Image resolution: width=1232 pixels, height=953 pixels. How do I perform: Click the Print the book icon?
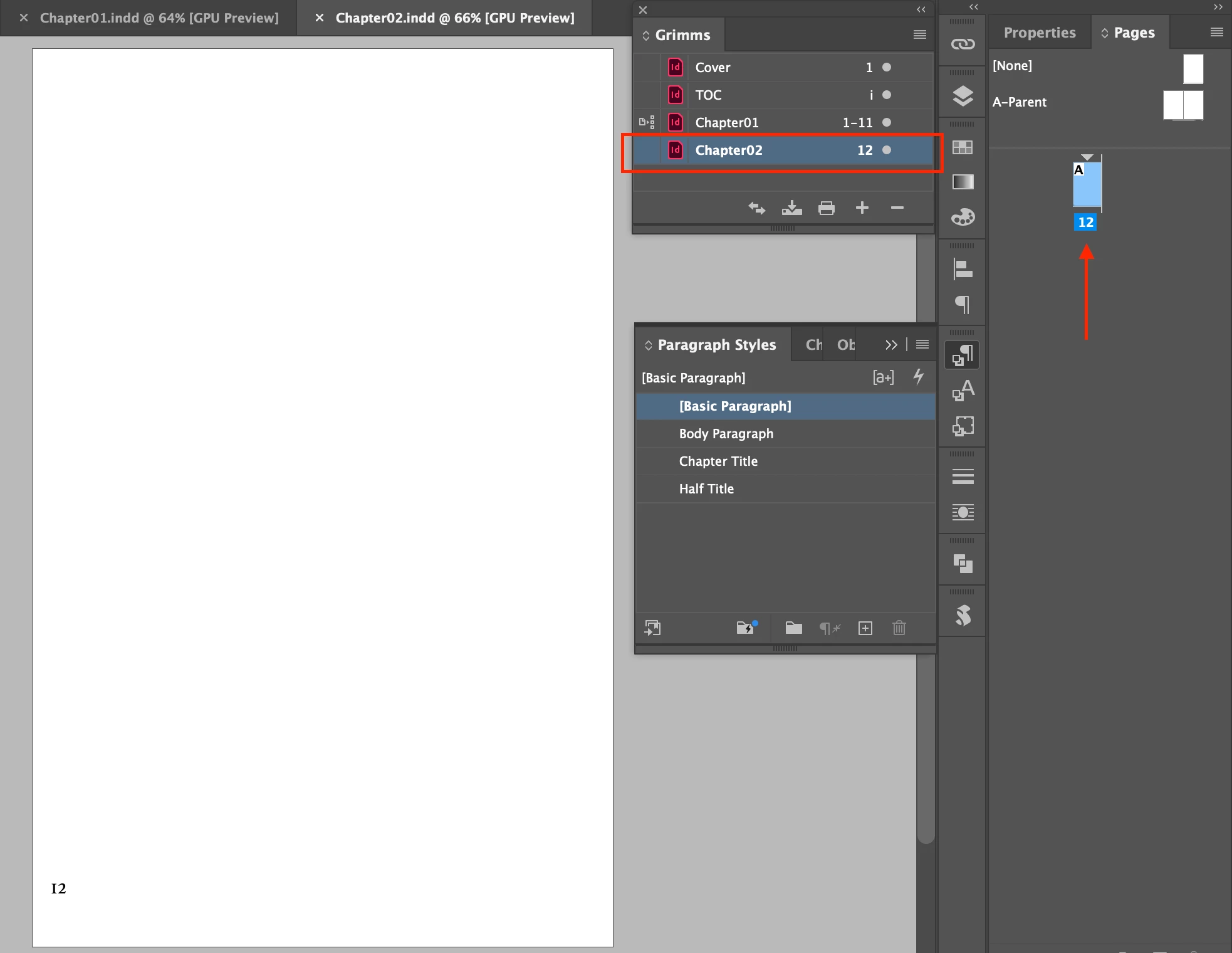(827, 208)
